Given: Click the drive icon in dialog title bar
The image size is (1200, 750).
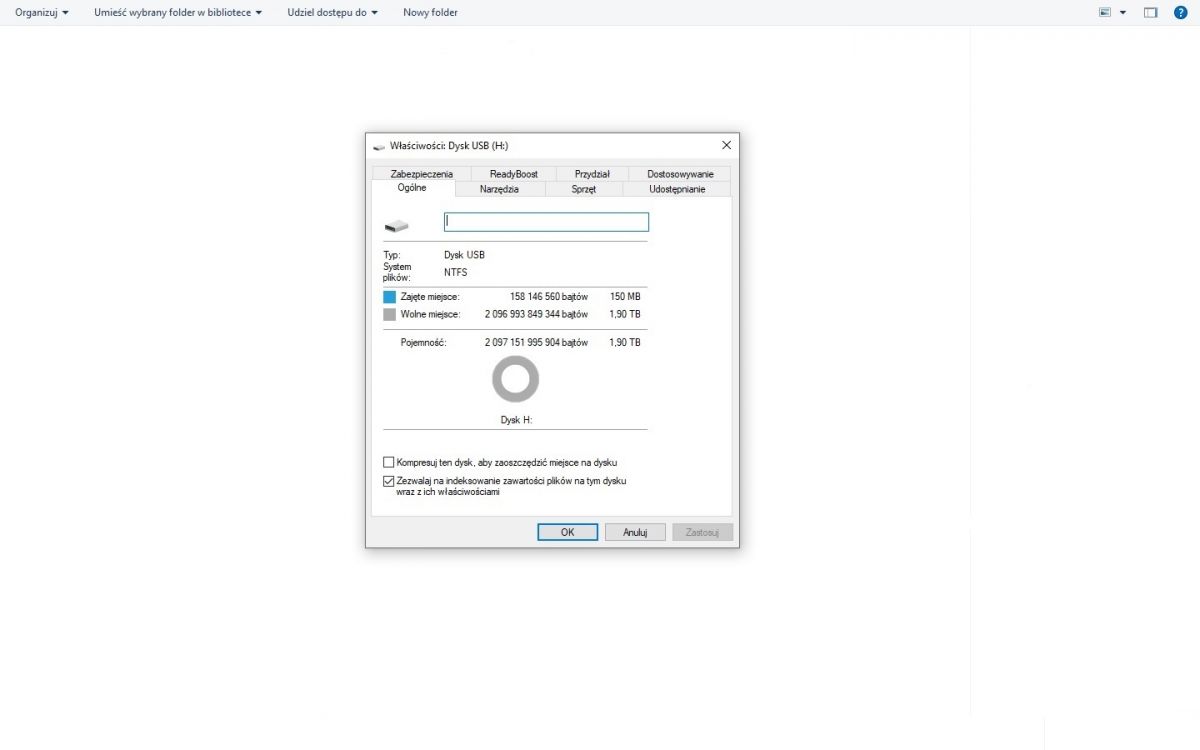Looking at the screenshot, I should (x=378, y=146).
